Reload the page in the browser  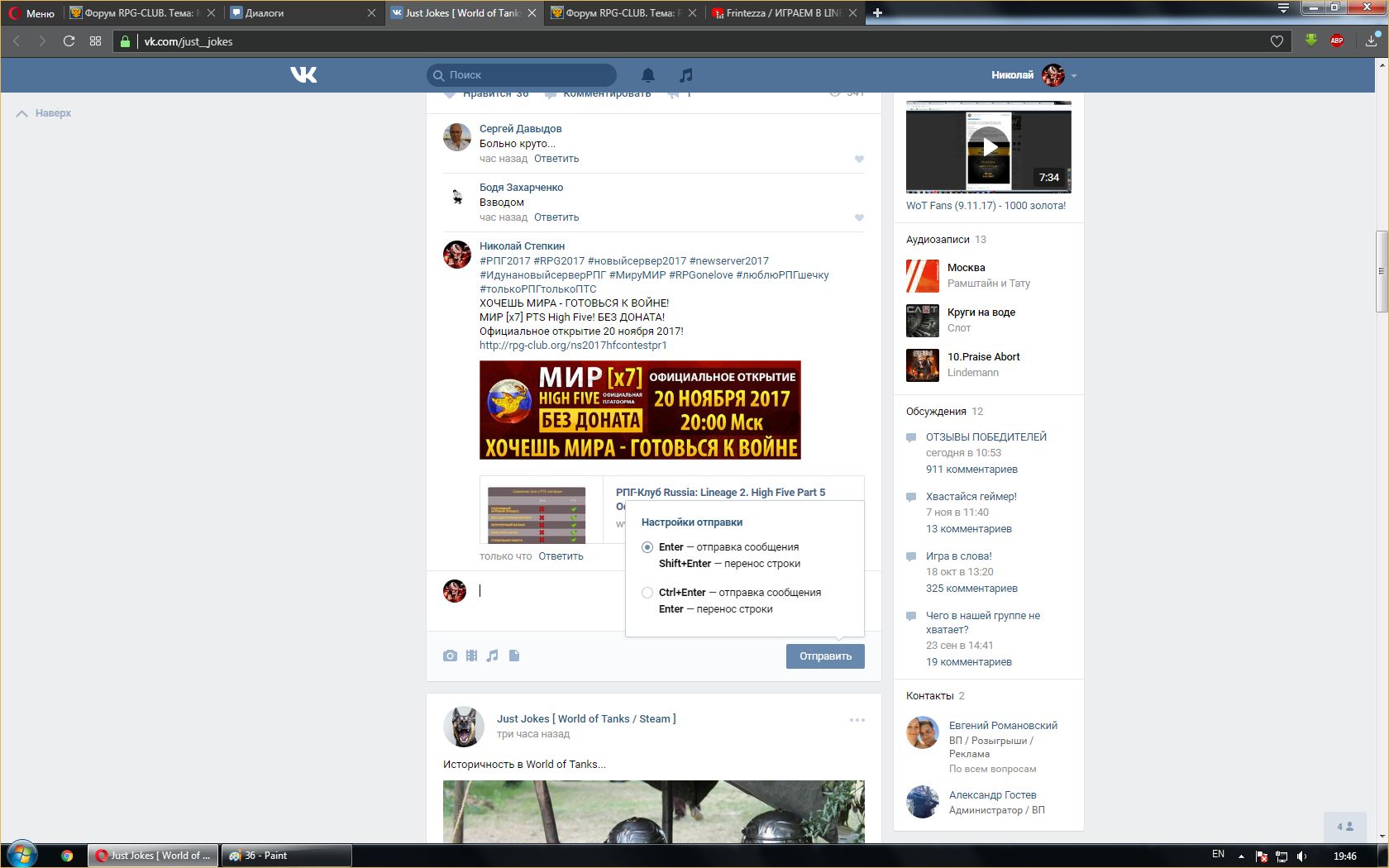(x=69, y=41)
